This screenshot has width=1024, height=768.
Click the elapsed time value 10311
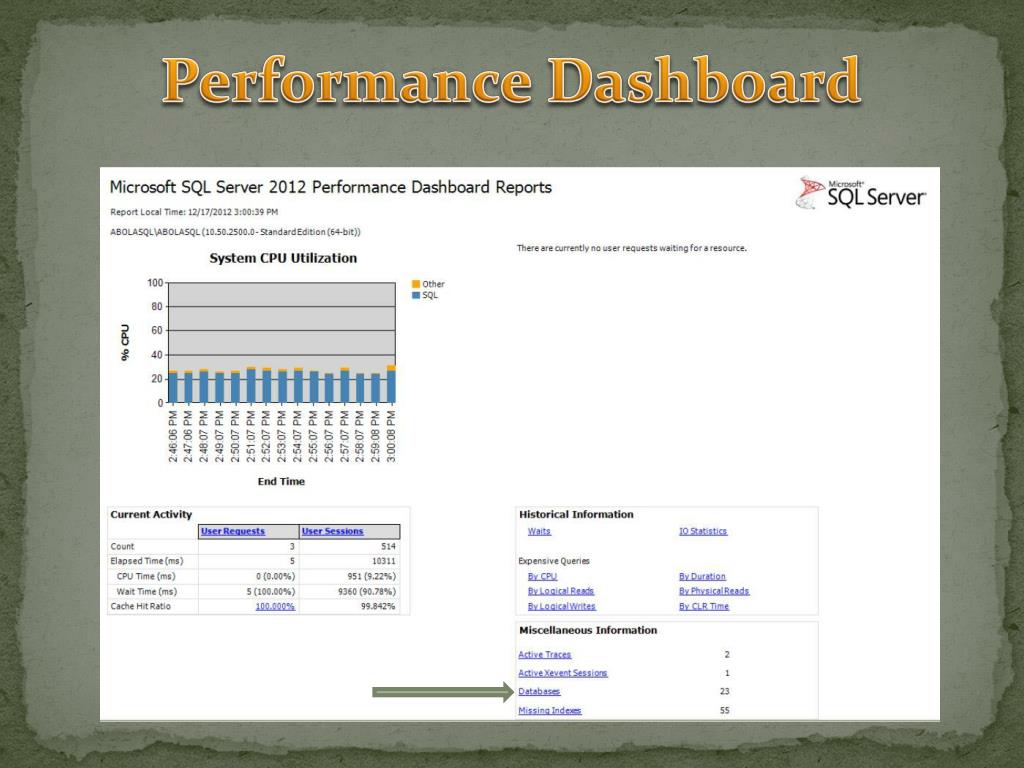[x=383, y=561]
